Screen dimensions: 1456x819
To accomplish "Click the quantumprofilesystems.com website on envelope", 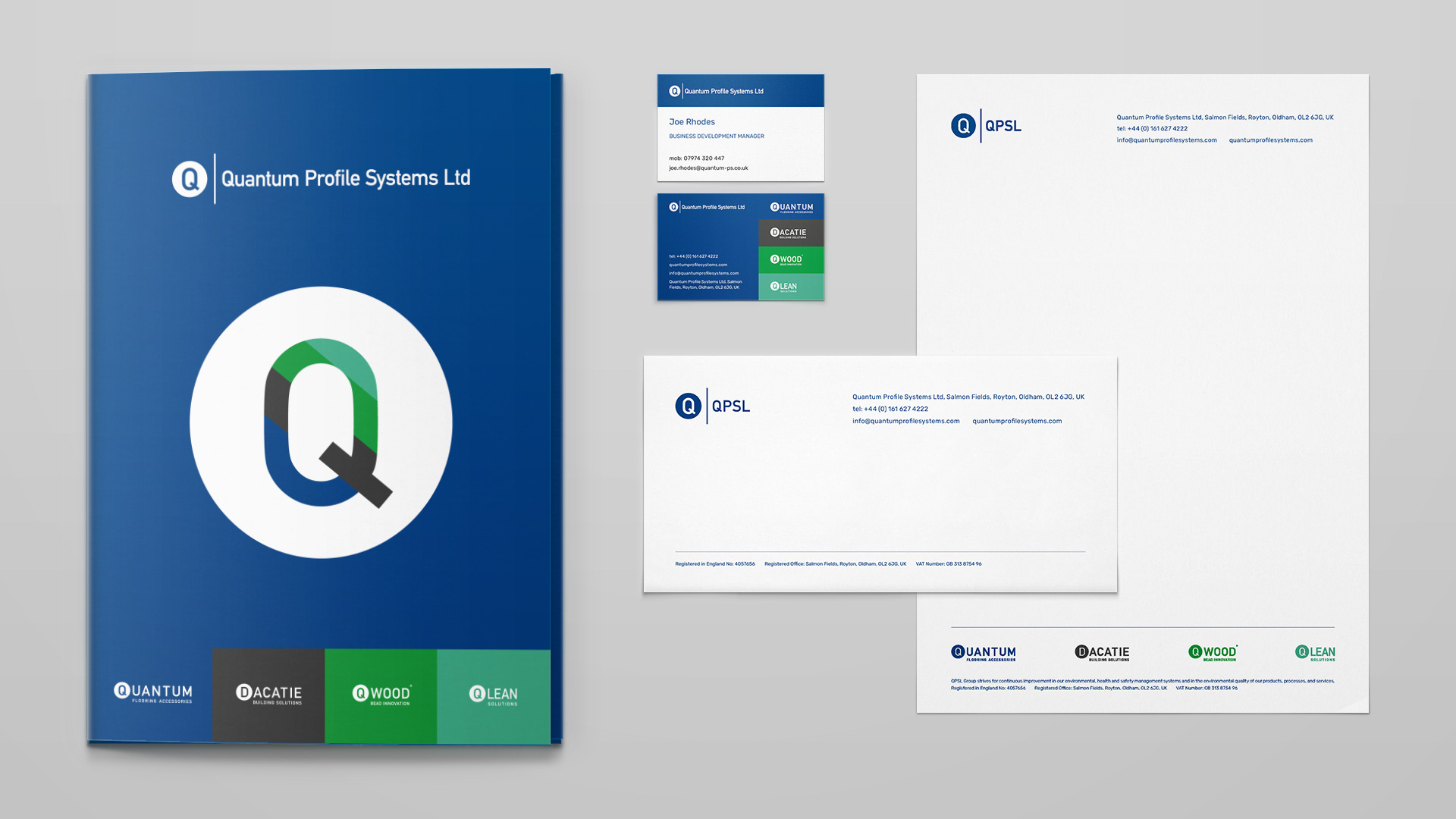I will tap(1017, 422).
